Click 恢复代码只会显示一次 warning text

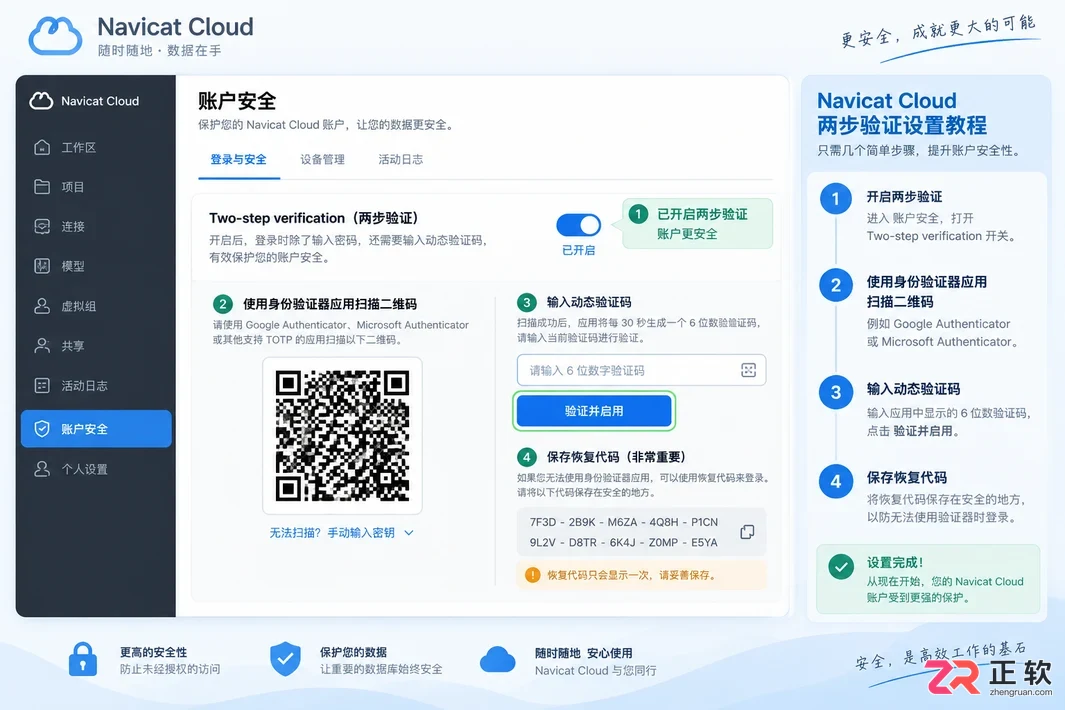point(632,575)
